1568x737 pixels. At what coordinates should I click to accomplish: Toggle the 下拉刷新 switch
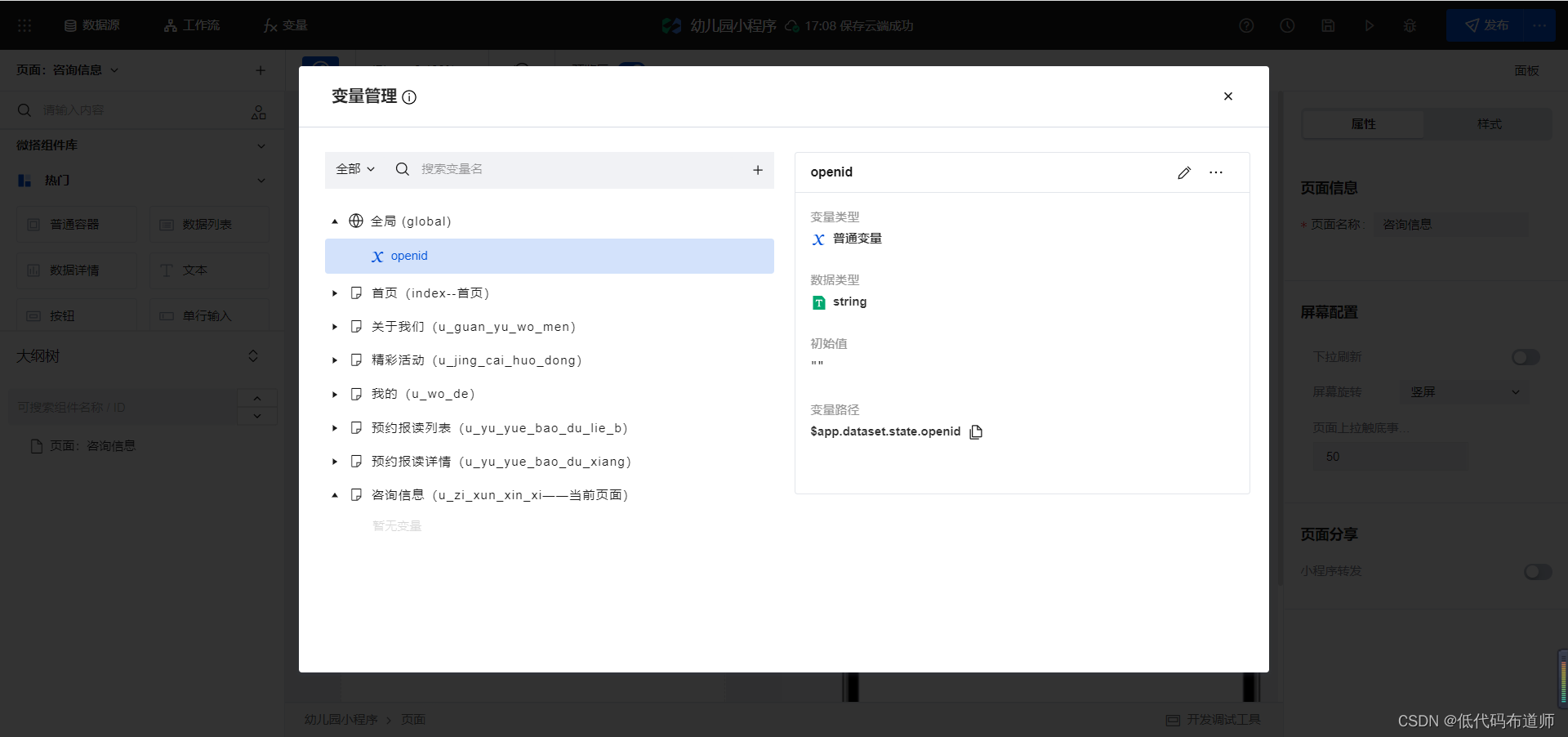tap(1526, 357)
